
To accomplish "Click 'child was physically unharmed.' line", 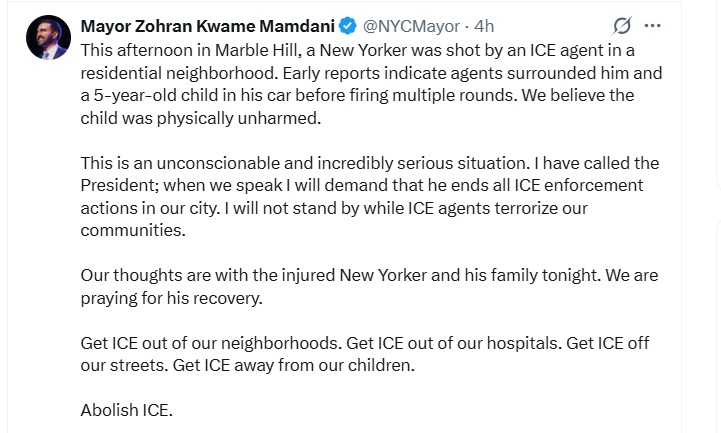I will 200,118.
